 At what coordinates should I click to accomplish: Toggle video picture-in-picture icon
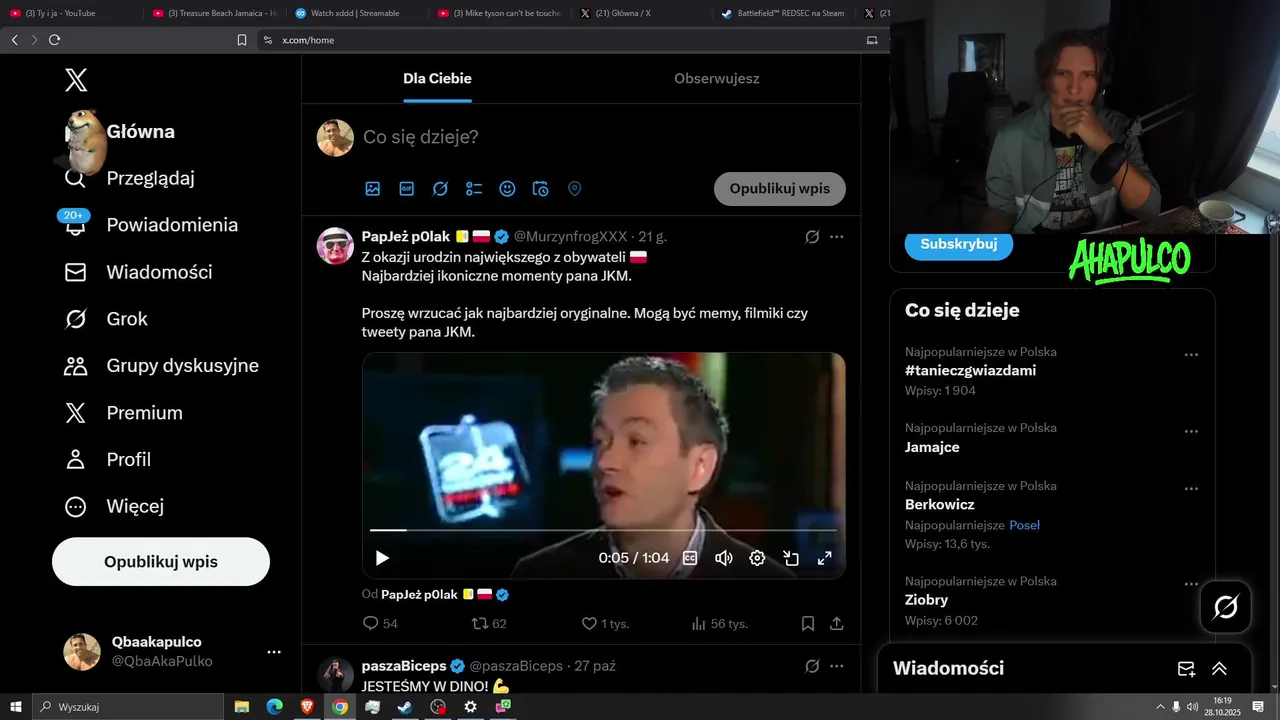pos(791,558)
